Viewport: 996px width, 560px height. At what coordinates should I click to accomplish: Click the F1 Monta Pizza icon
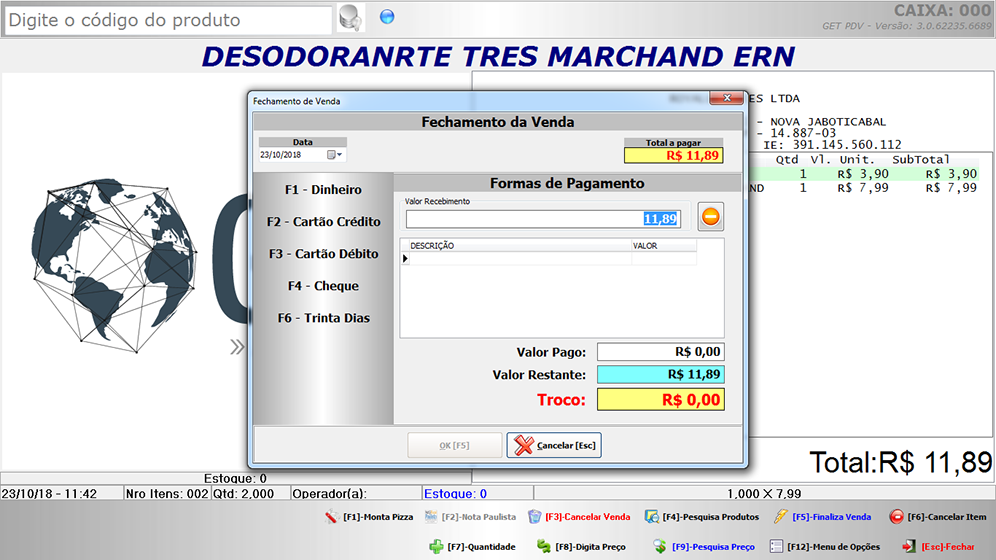click(x=332, y=517)
